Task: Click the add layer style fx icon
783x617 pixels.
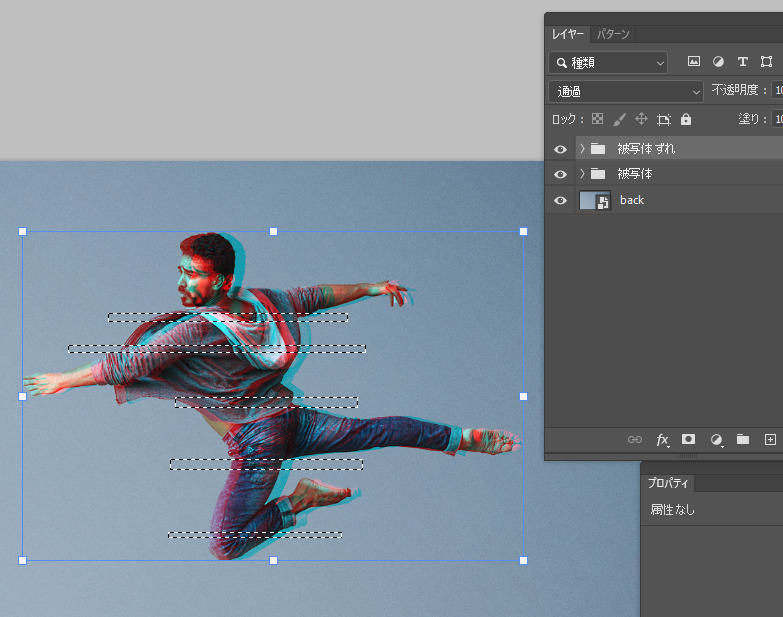Action: [662, 439]
